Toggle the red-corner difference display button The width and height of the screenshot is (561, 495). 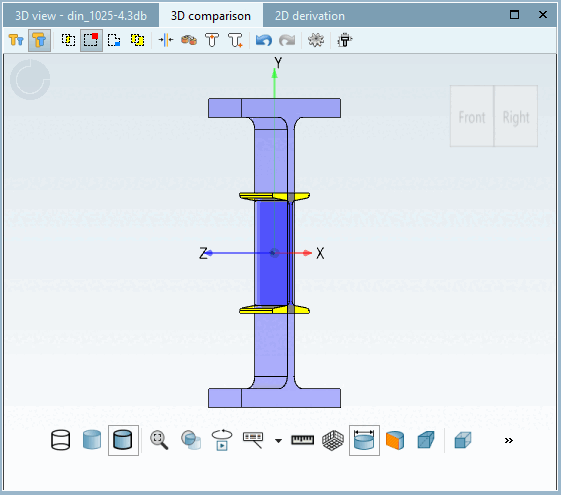click(x=91, y=40)
